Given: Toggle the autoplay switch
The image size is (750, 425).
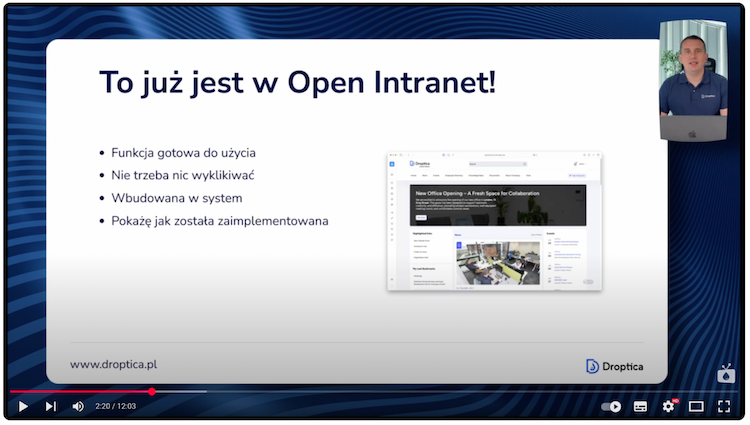Looking at the screenshot, I should (611, 406).
